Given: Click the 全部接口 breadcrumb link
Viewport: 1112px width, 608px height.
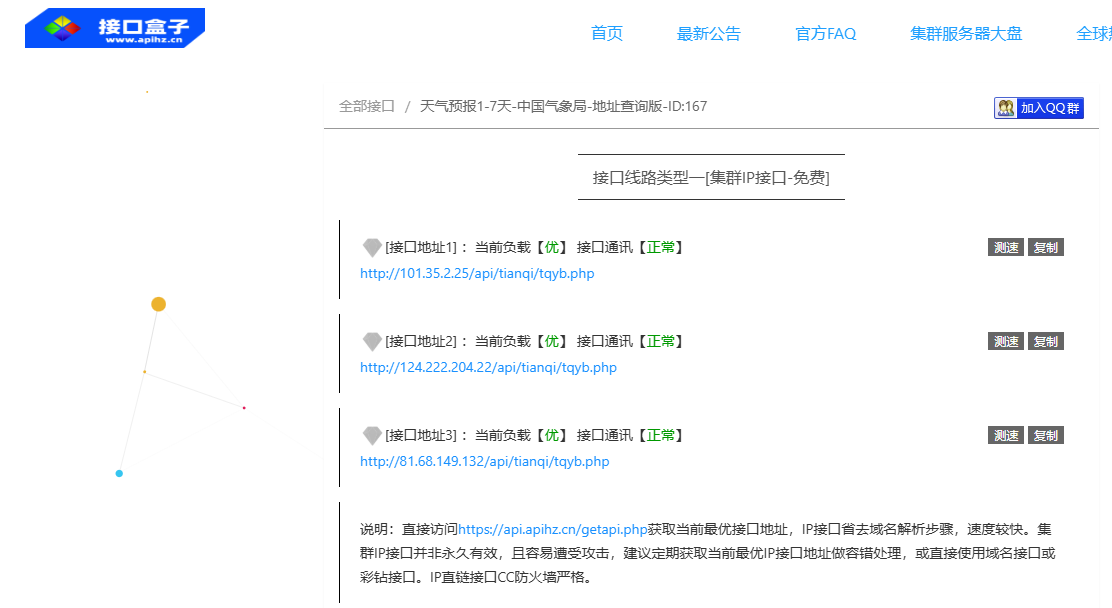Looking at the screenshot, I should [x=367, y=106].
